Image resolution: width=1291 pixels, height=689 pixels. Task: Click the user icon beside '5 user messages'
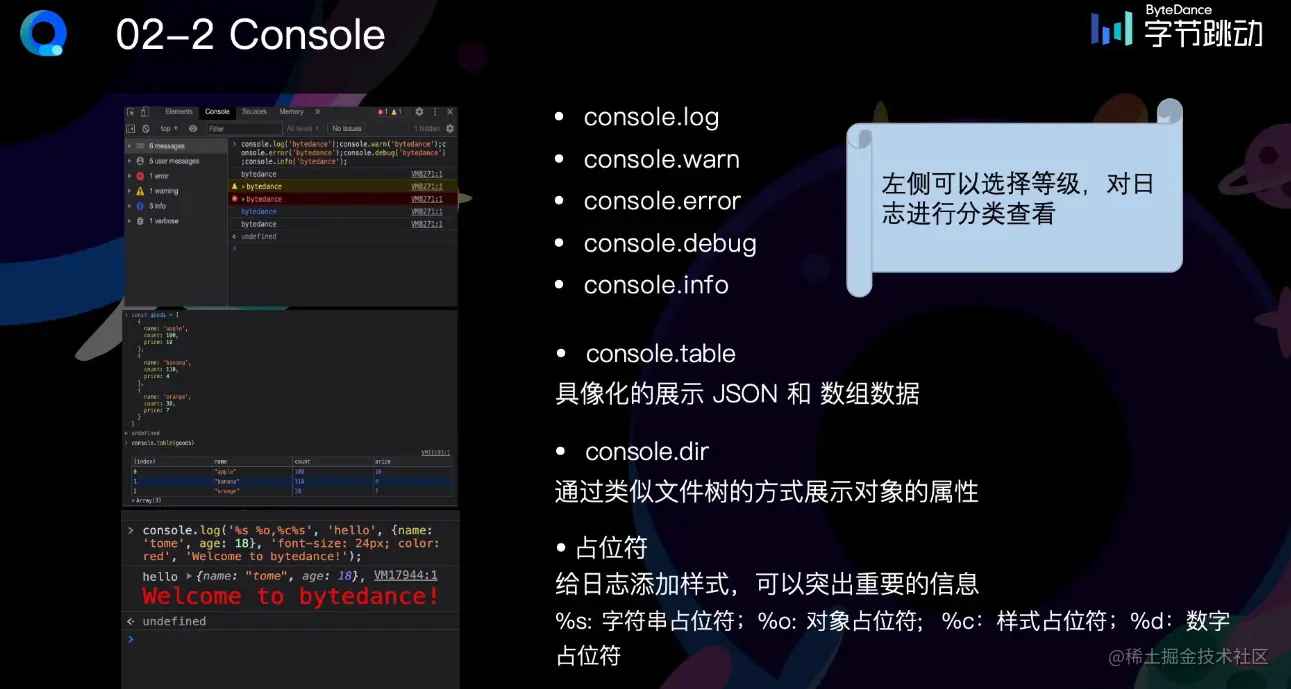pyautogui.click(x=140, y=161)
